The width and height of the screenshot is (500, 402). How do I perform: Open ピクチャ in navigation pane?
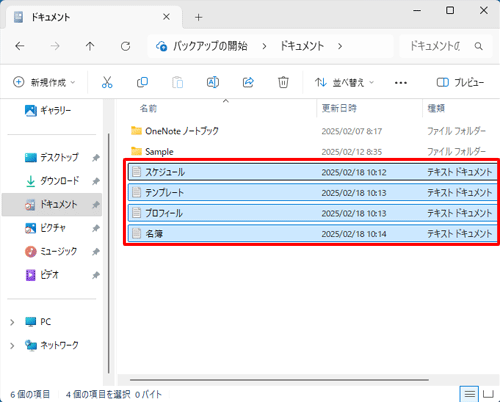pos(45,228)
